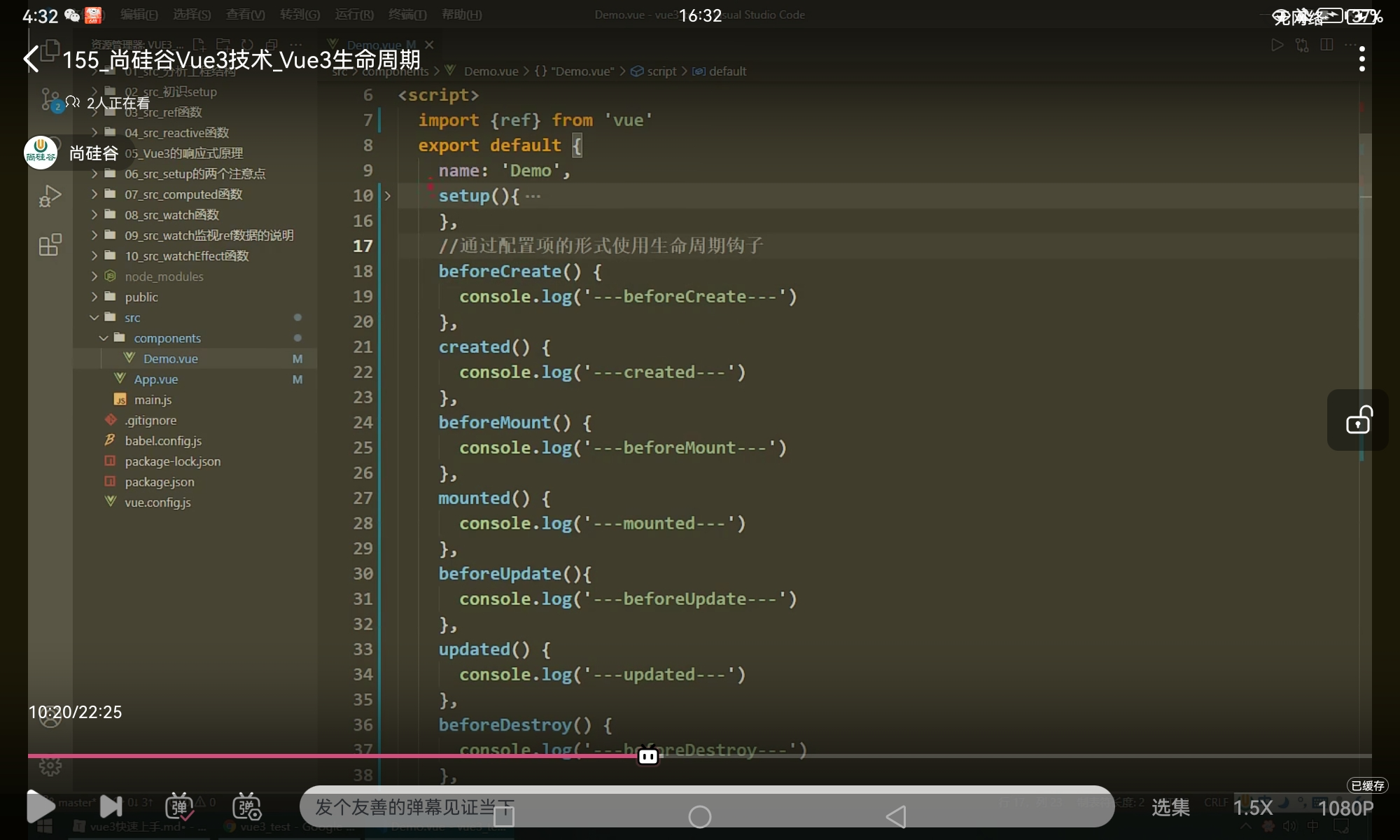Open the danmaku settings icon
This screenshot has height=840, width=1400.
(246, 806)
